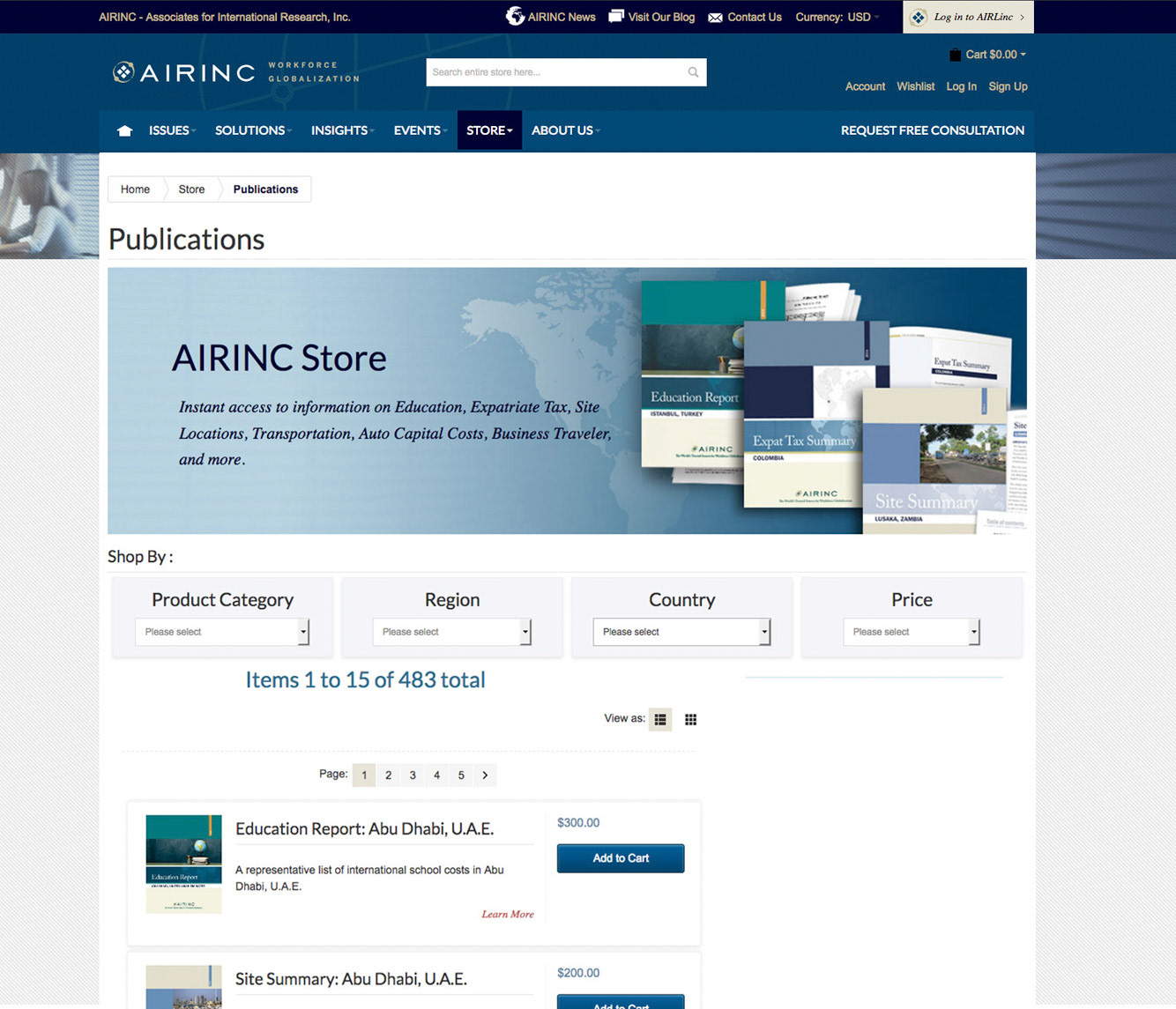This screenshot has width=1176, height=1009.
Task: Click the AIRINC logo
Action: tap(236, 72)
